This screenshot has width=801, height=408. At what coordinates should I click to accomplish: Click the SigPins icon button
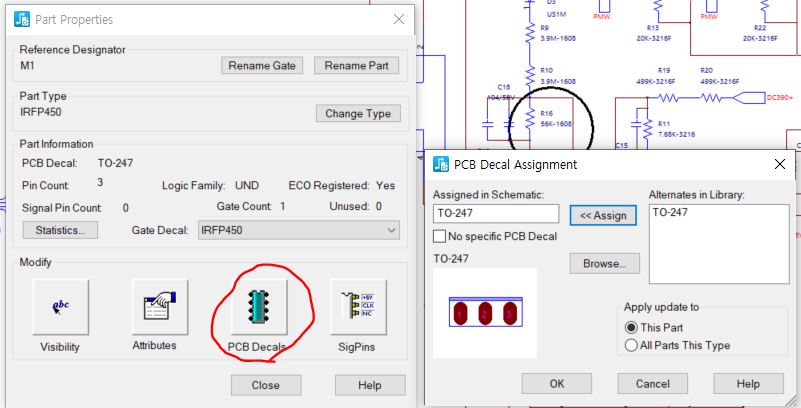pyautogui.click(x=357, y=305)
